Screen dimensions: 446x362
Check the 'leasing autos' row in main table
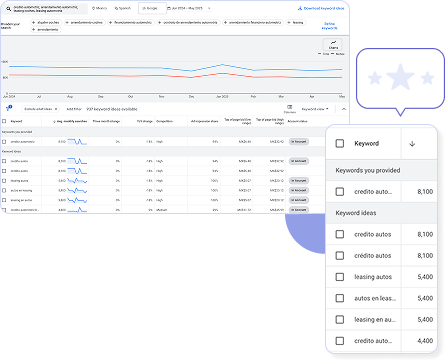(4, 181)
